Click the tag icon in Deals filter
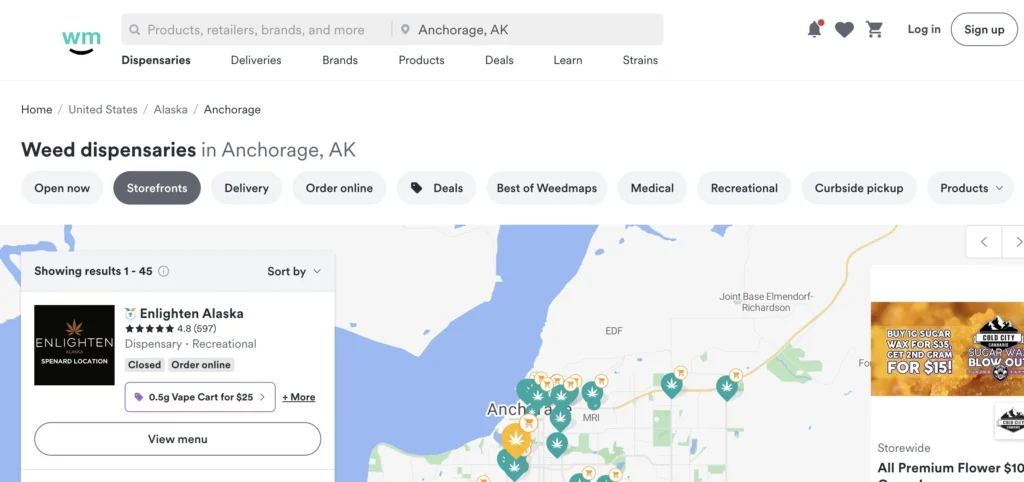Screen dimensions: 1024x482 (x=416, y=188)
